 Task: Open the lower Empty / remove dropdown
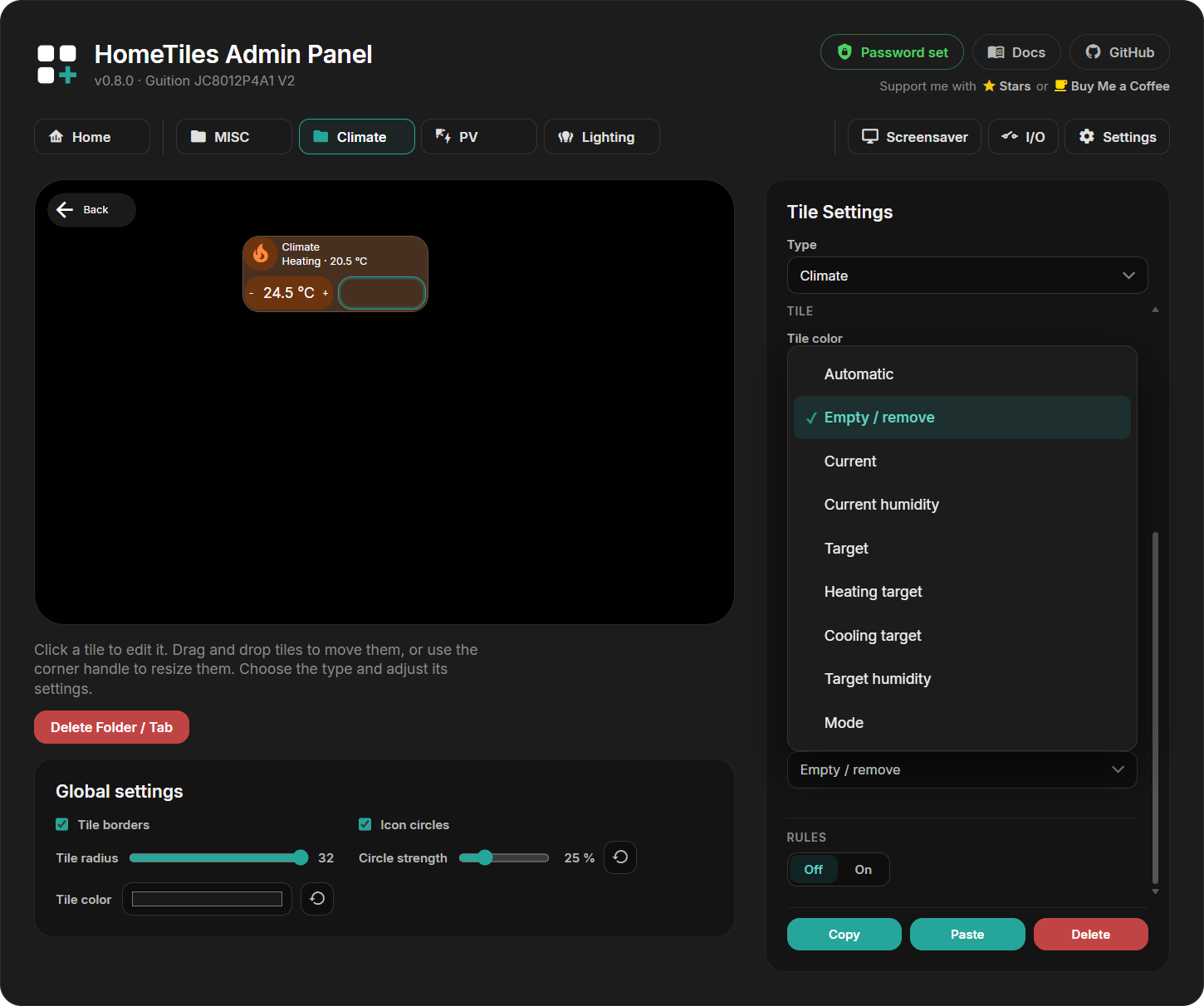pyautogui.click(x=962, y=770)
